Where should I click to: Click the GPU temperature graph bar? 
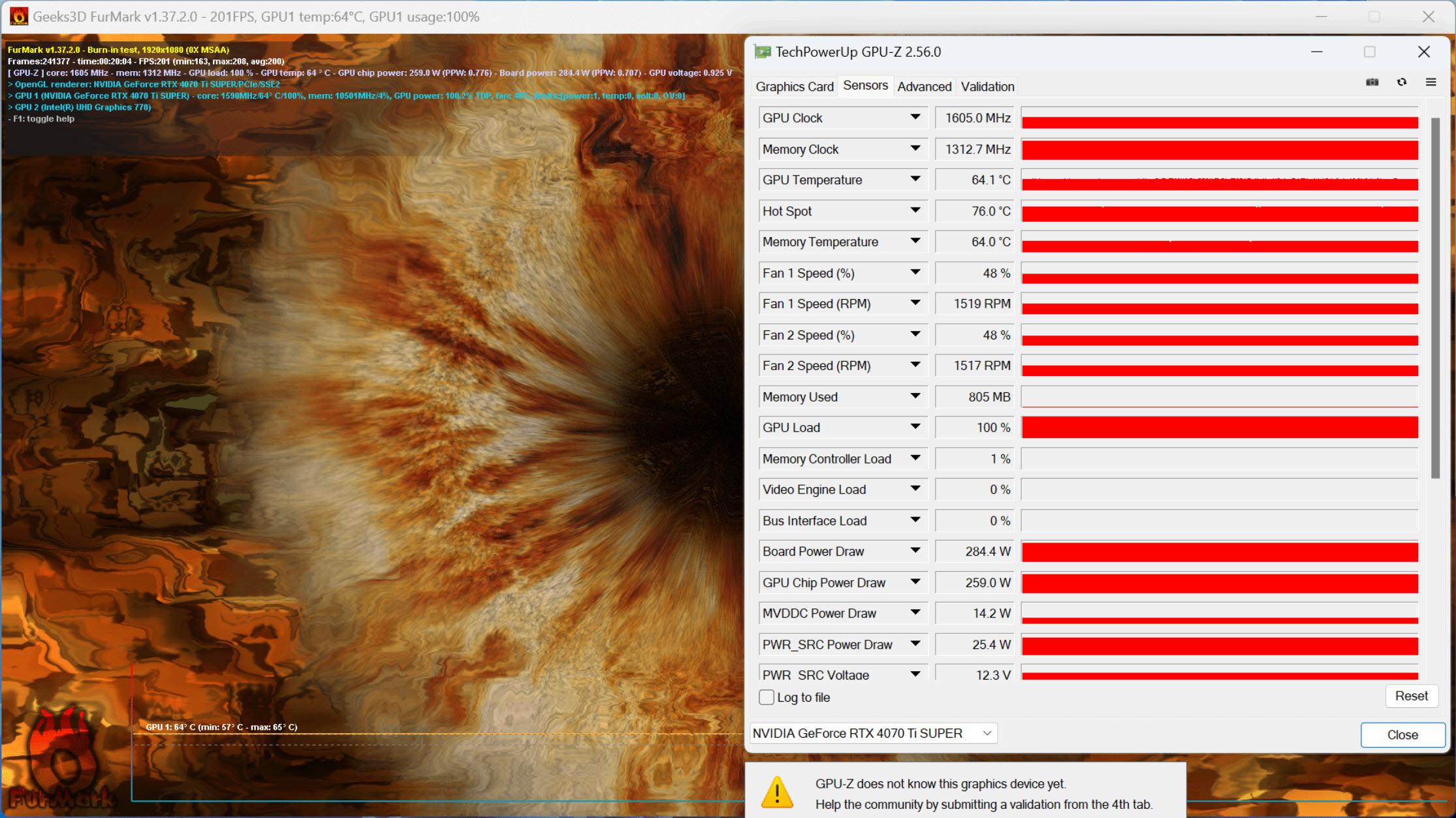pos(1220,180)
